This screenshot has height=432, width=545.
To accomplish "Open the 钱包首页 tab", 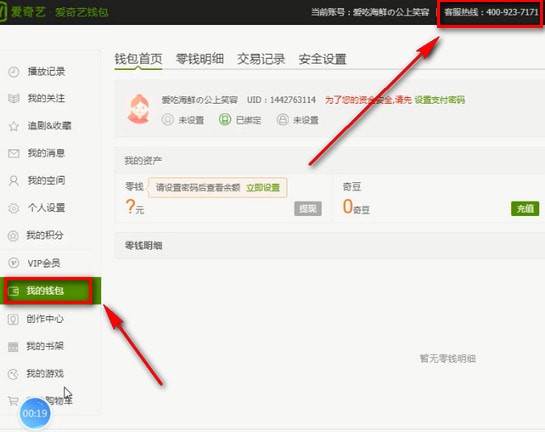I will pyautogui.click(x=138, y=59).
